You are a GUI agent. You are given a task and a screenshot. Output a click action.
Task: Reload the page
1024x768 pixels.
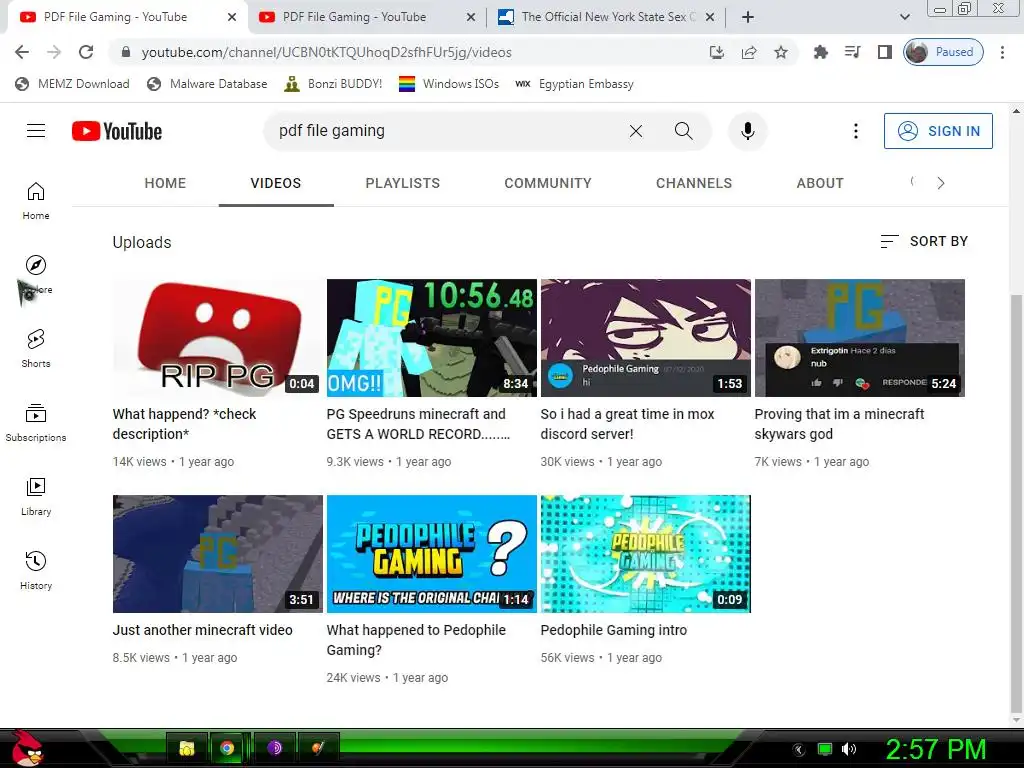86,52
